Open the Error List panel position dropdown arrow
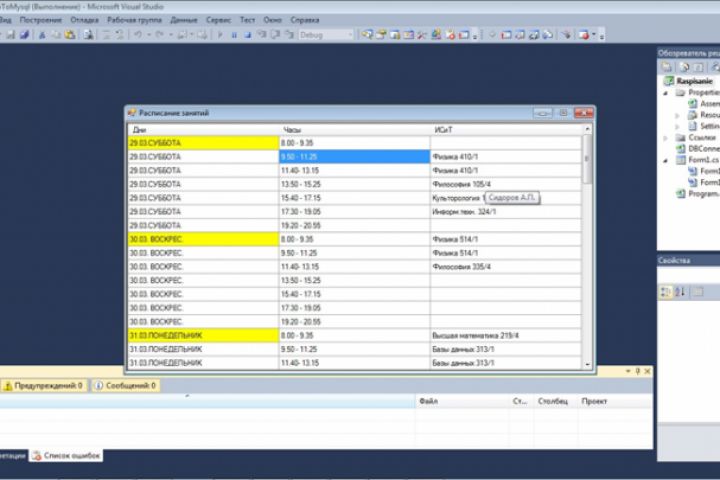720x480 pixels. [x=628, y=371]
